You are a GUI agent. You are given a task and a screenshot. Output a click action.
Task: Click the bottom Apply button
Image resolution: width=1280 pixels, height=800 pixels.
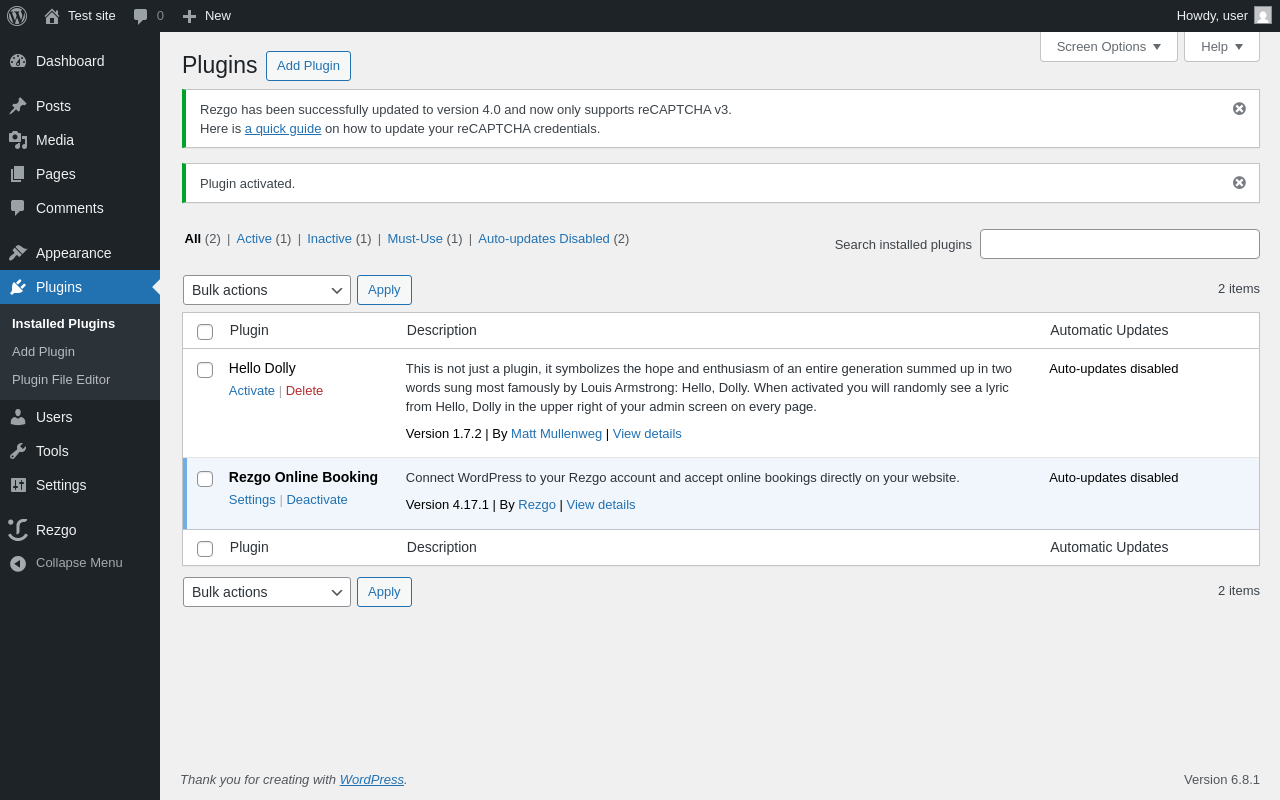coord(384,592)
